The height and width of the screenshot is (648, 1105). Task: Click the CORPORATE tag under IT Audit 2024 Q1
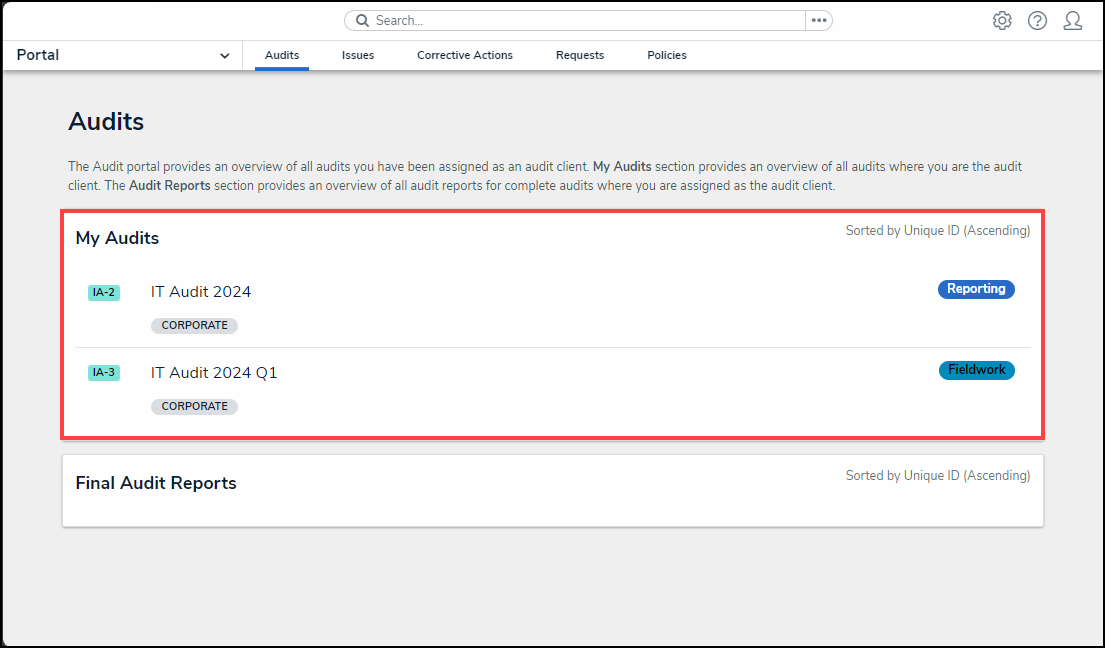point(194,407)
